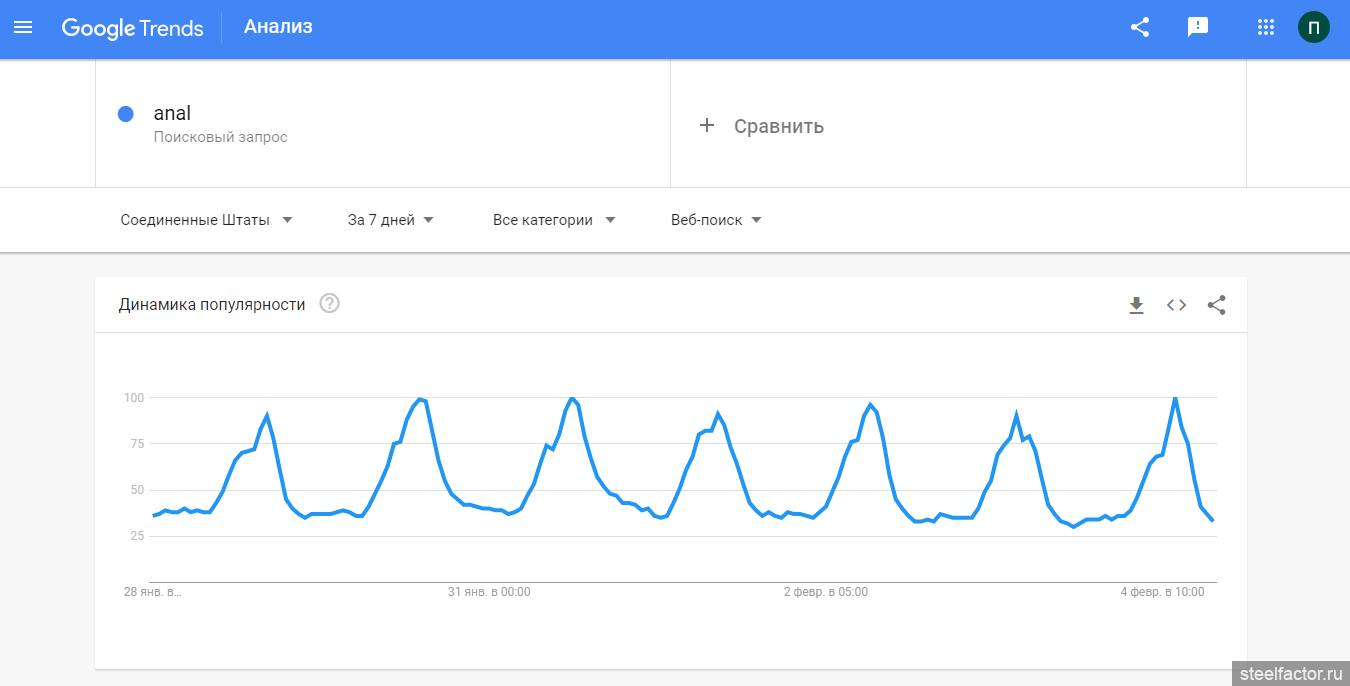Share the Динамика популярности chart

[x=1216, y=306]
